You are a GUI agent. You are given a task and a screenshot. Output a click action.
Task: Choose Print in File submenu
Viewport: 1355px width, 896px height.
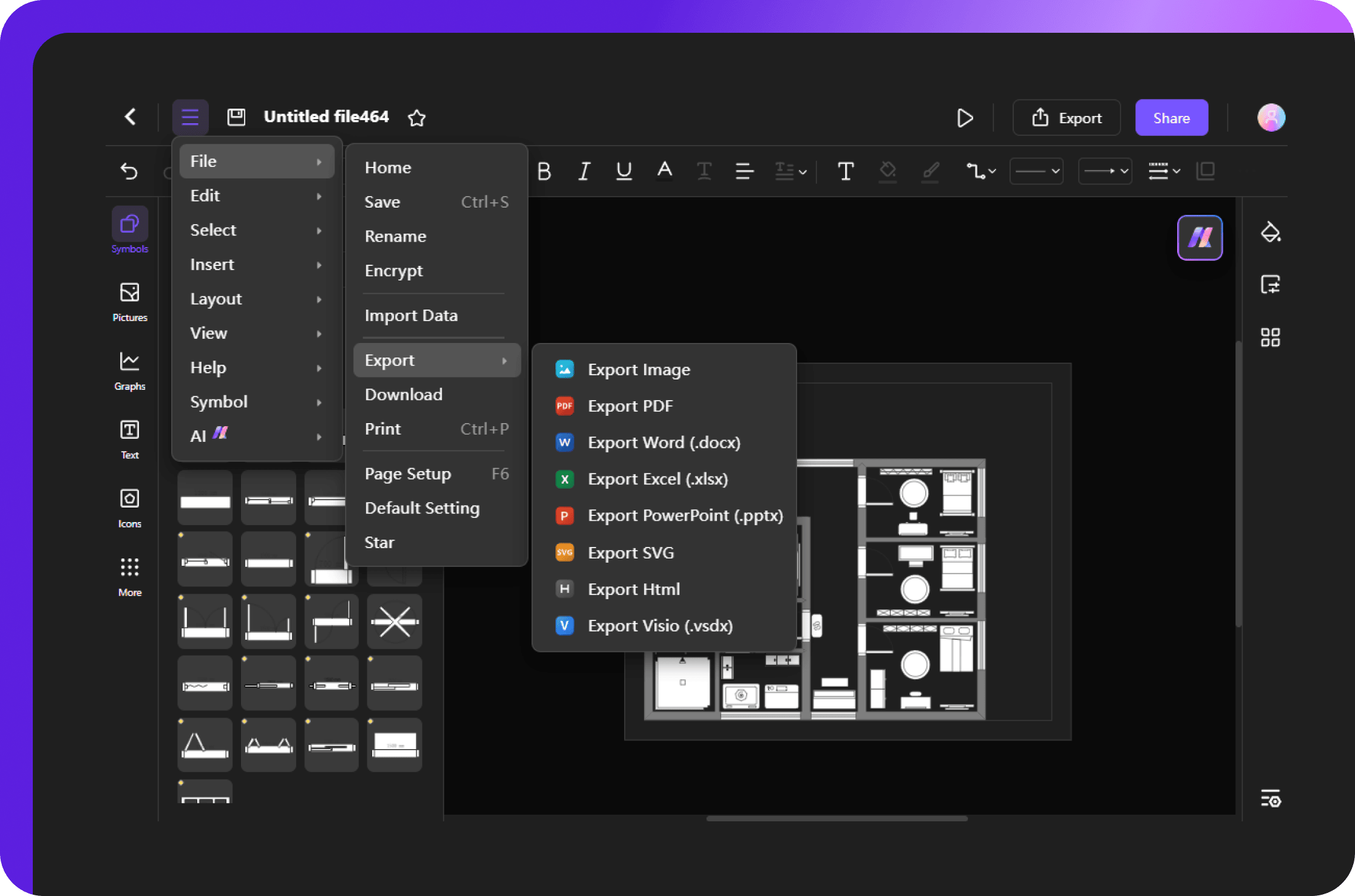(x=436, y=429)
